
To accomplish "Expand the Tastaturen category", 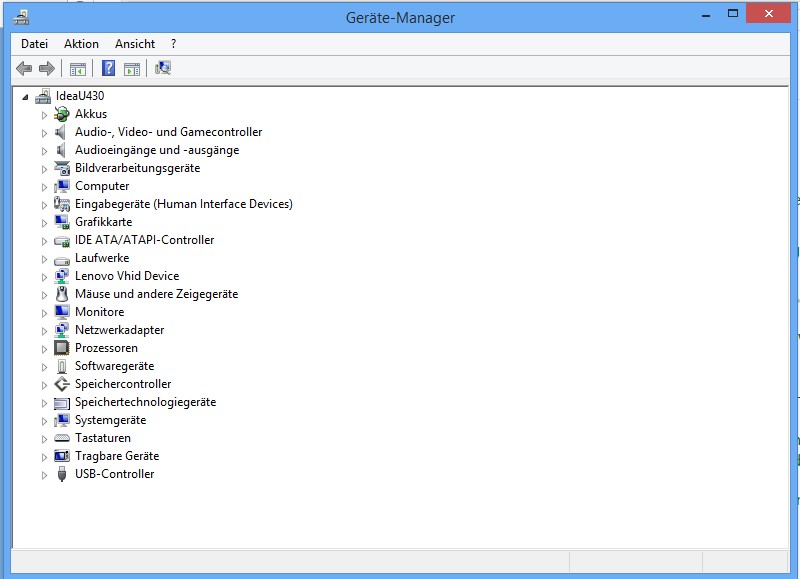I will 44,439.
